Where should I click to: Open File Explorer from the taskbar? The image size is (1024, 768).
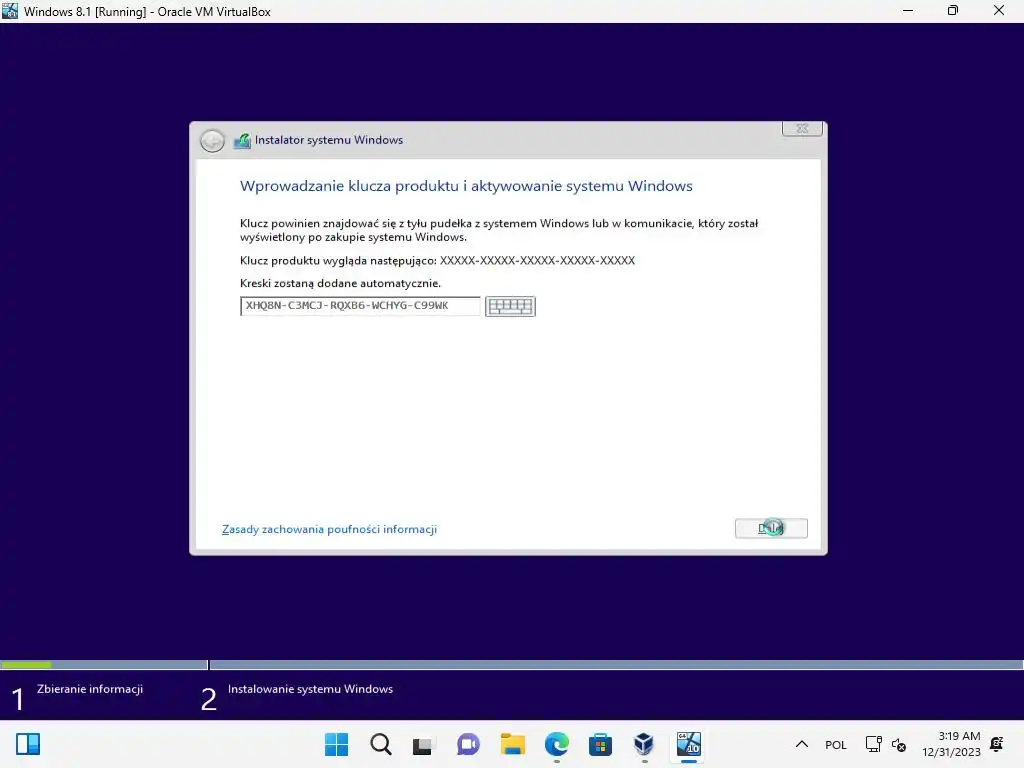click(513, 744)
